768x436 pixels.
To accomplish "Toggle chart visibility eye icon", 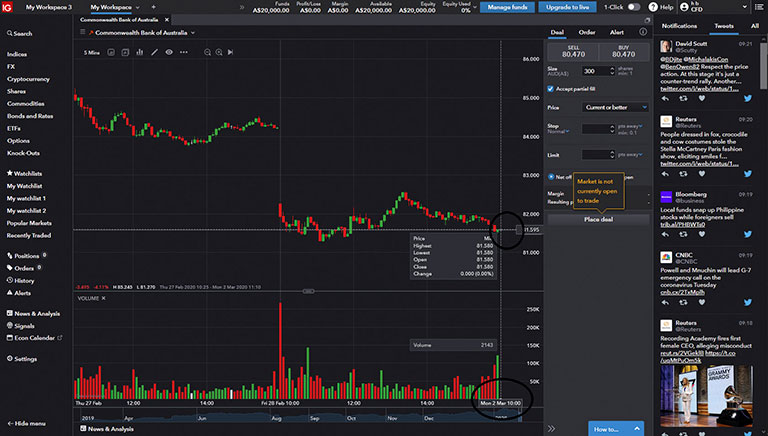I will point(169,52).
